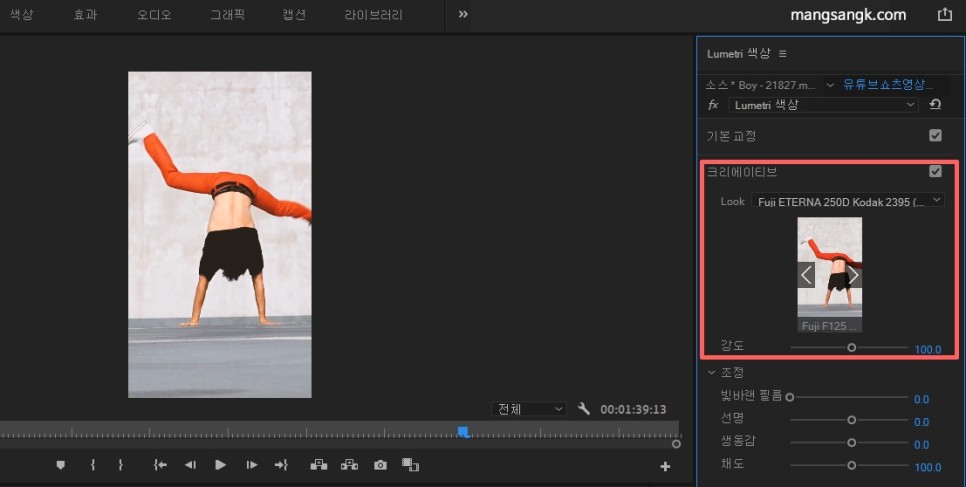
Task: Step forward one frame
Action: point(251,465)
